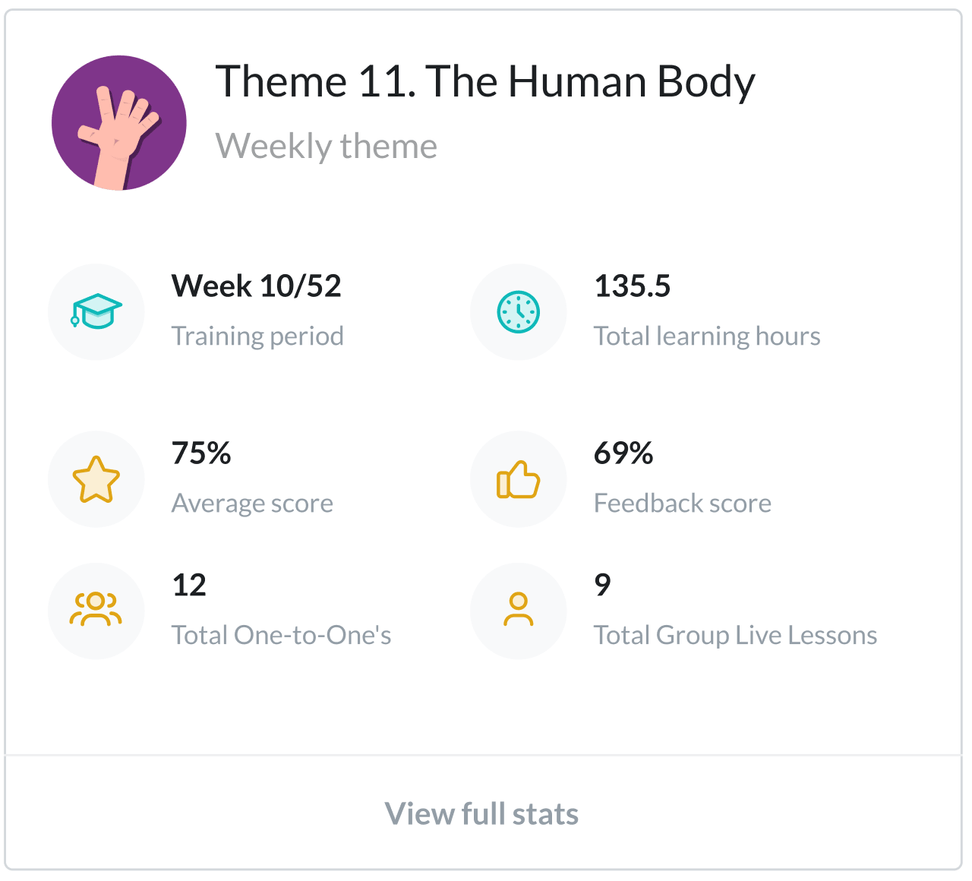Click the clock learning hours icon
972x881 pixels.
(518, 312)
